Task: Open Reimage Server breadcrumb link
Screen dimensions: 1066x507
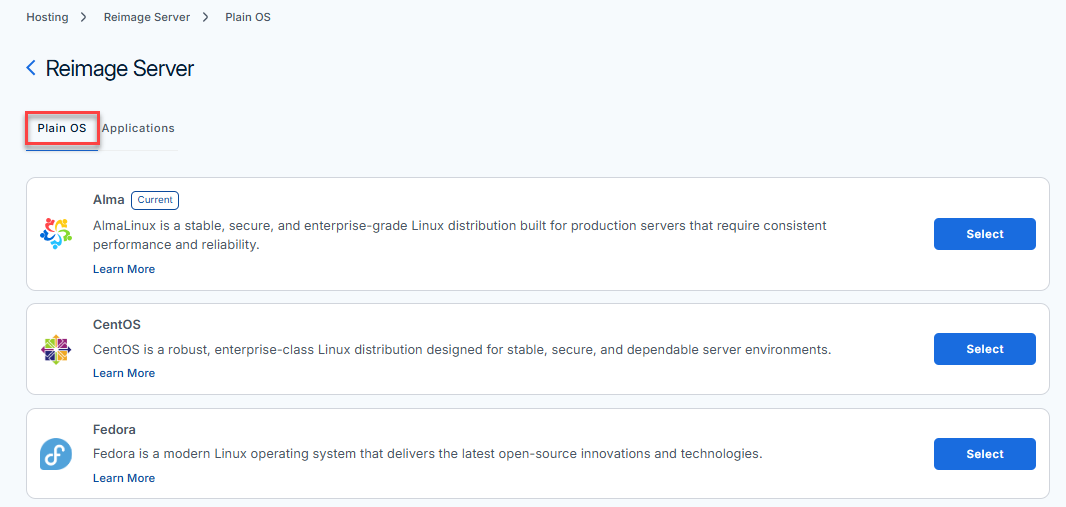Action: [147, 17]
